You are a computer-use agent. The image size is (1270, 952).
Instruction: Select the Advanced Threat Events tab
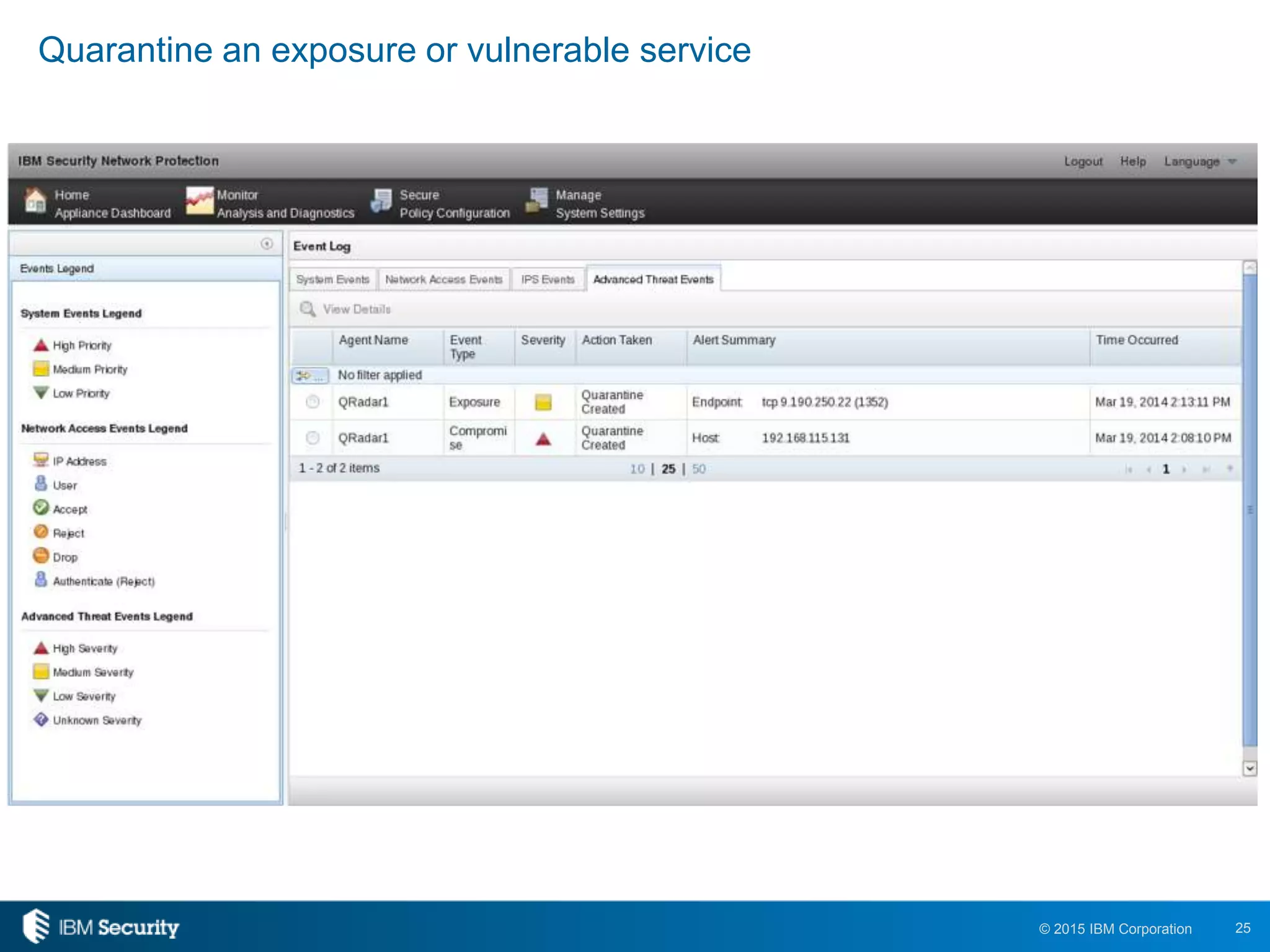tap(654, 280)
